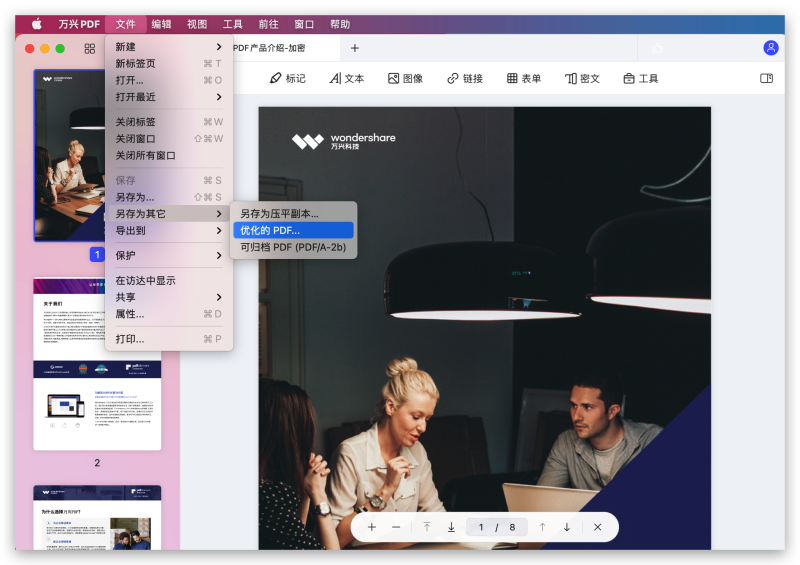Go to next page arrow

pos(567,527)
